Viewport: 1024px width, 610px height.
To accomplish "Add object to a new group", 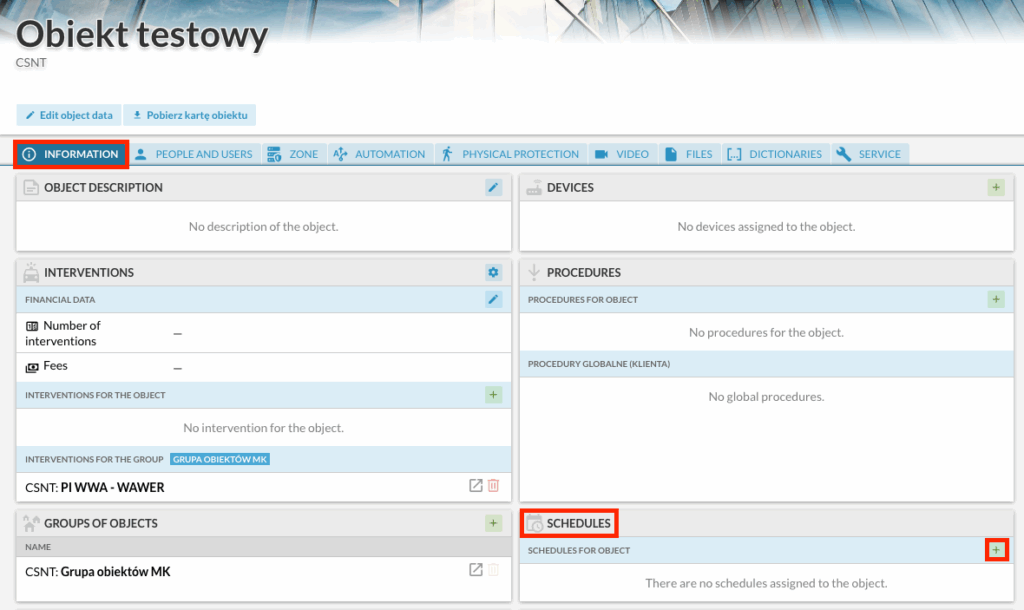I will (493, 523).
